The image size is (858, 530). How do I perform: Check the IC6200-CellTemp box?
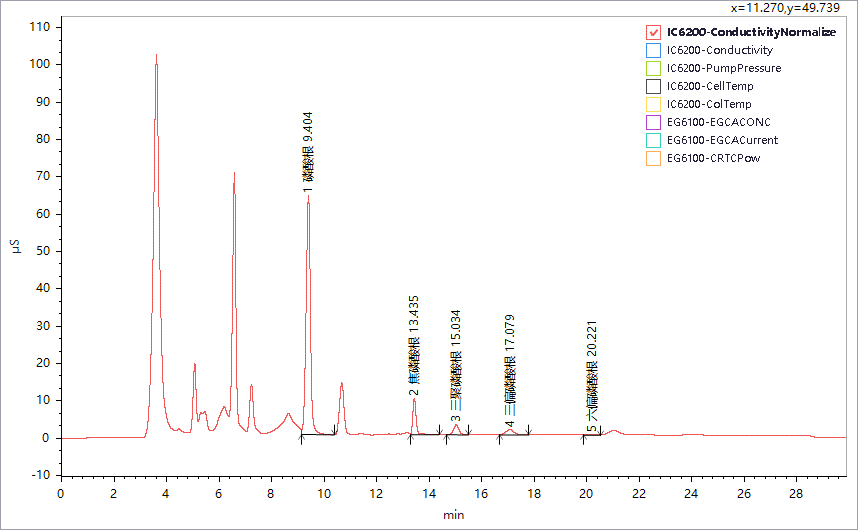(654, 86)
